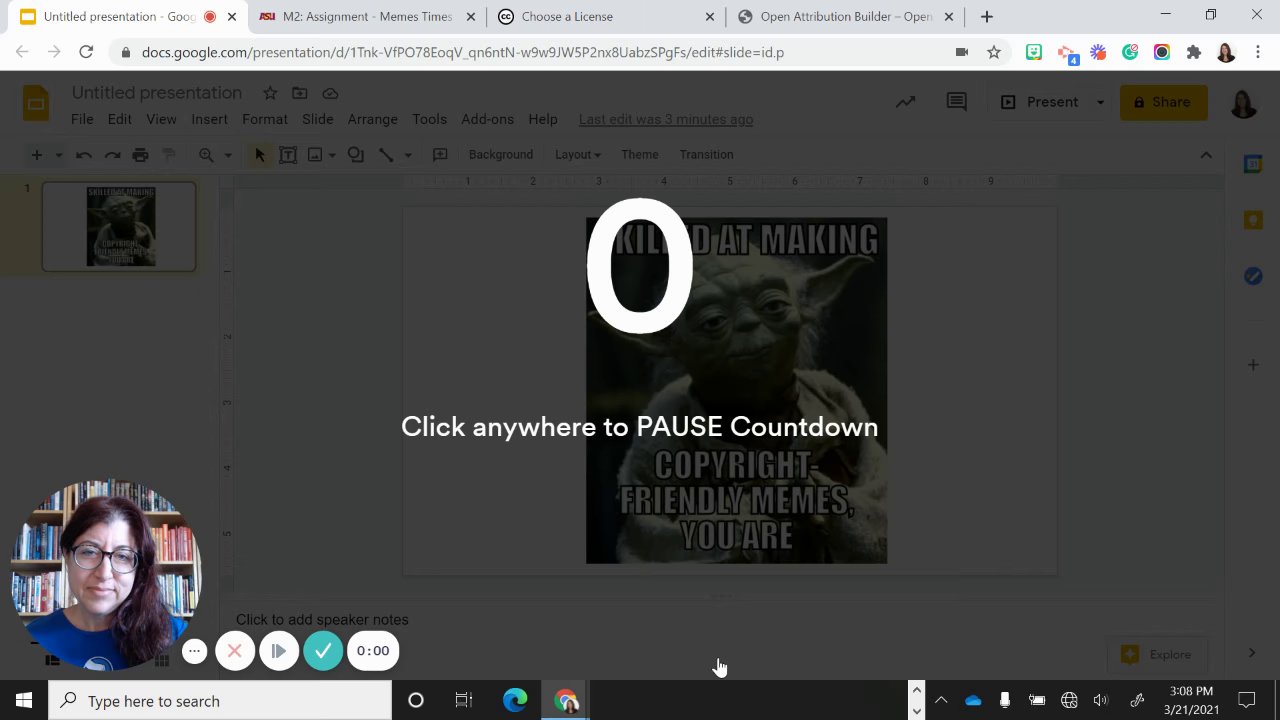Cancel the recording with the red X button
This screenshot has height=720, width=1280.
point(235,651)
